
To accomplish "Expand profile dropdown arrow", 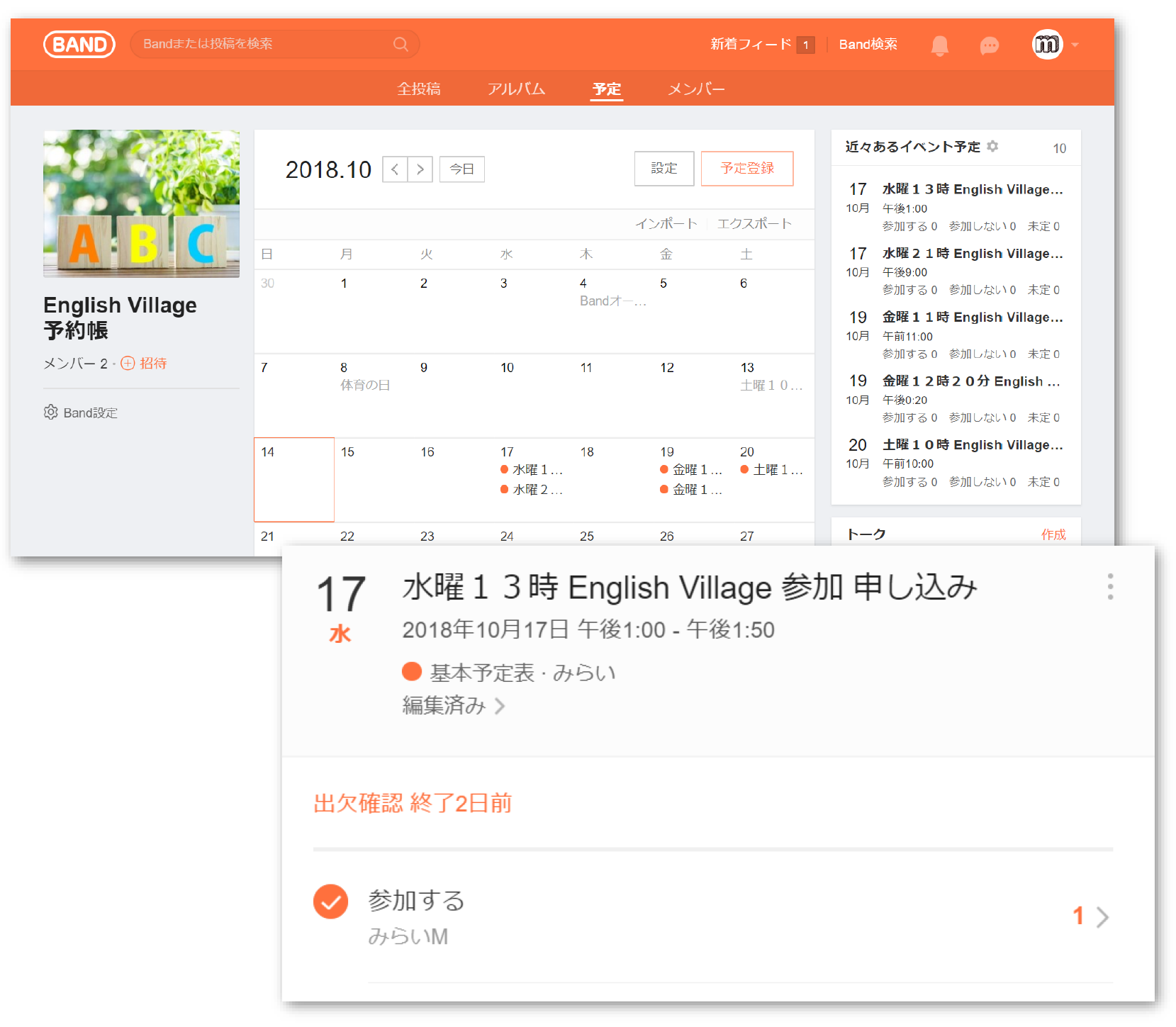I will tap(1075, 45).
